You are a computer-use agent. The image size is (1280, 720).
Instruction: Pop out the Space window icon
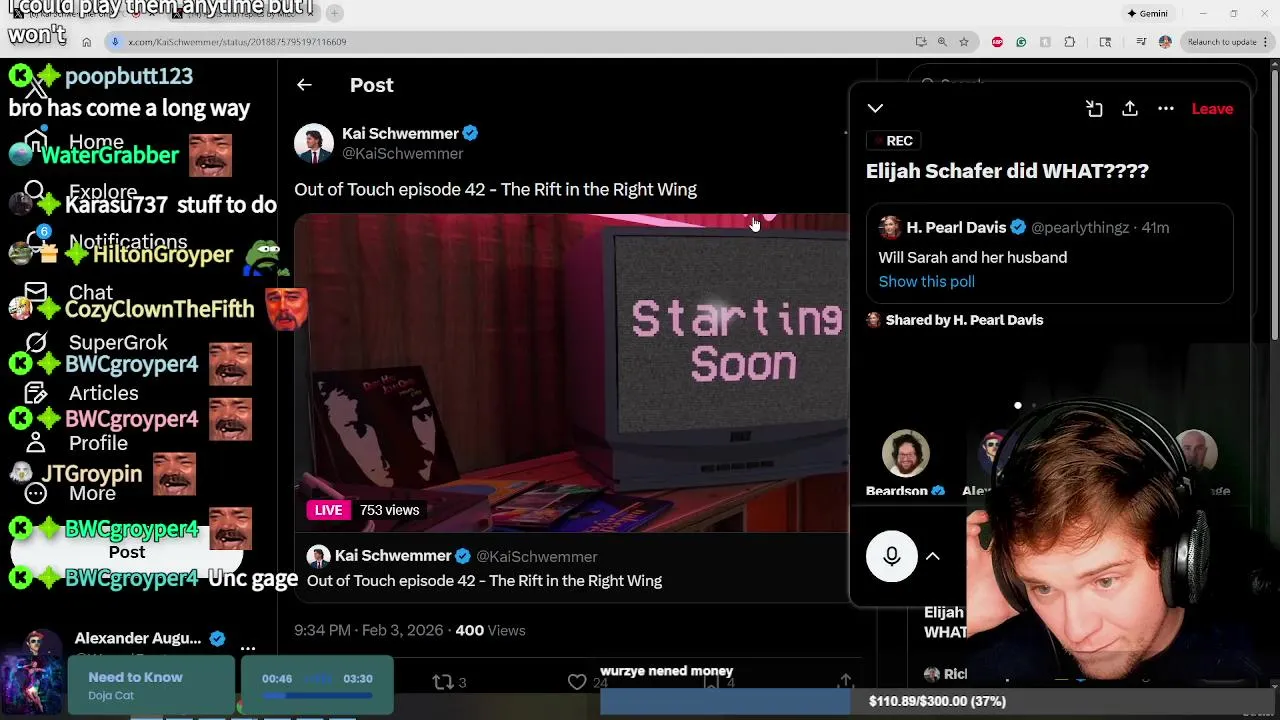tap(1094, 108)
